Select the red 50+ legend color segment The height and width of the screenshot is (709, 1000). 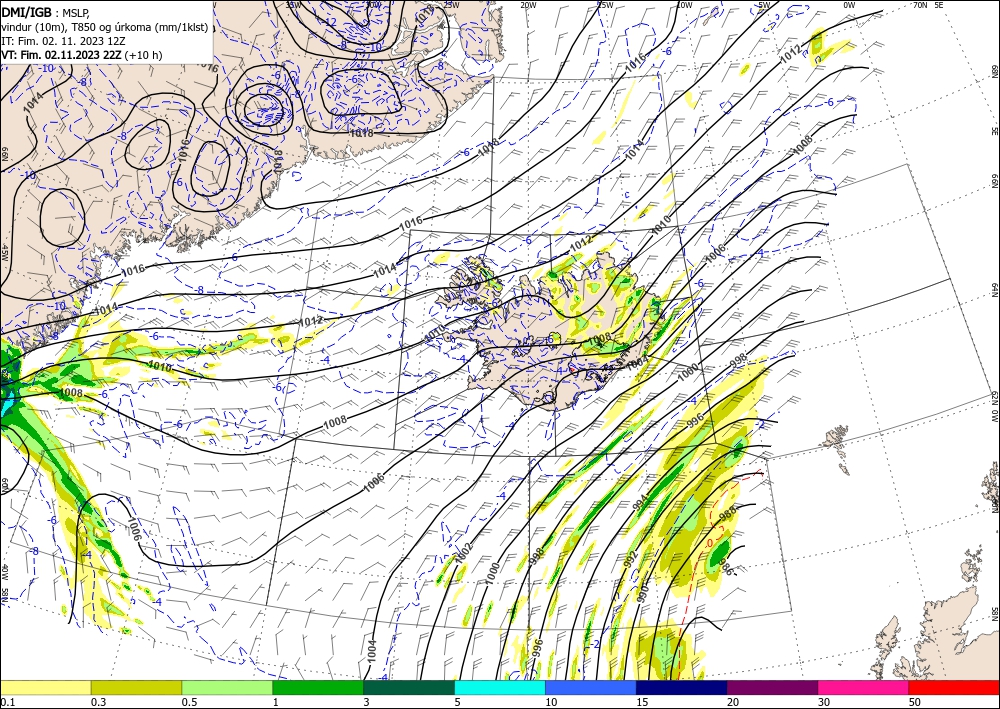click(x=954, y=687)
